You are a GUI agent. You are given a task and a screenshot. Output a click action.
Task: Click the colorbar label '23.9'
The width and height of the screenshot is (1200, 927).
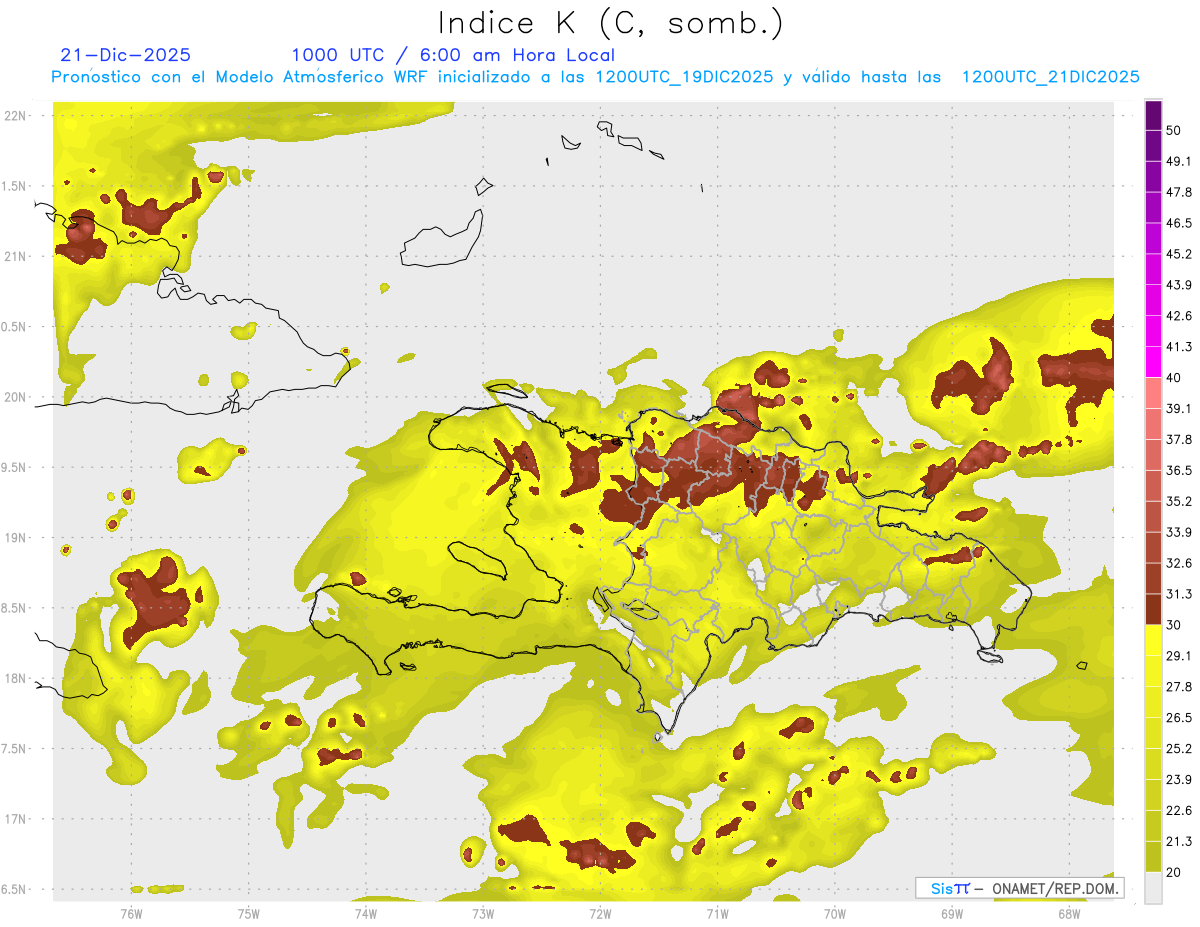tap(1179, 780)
